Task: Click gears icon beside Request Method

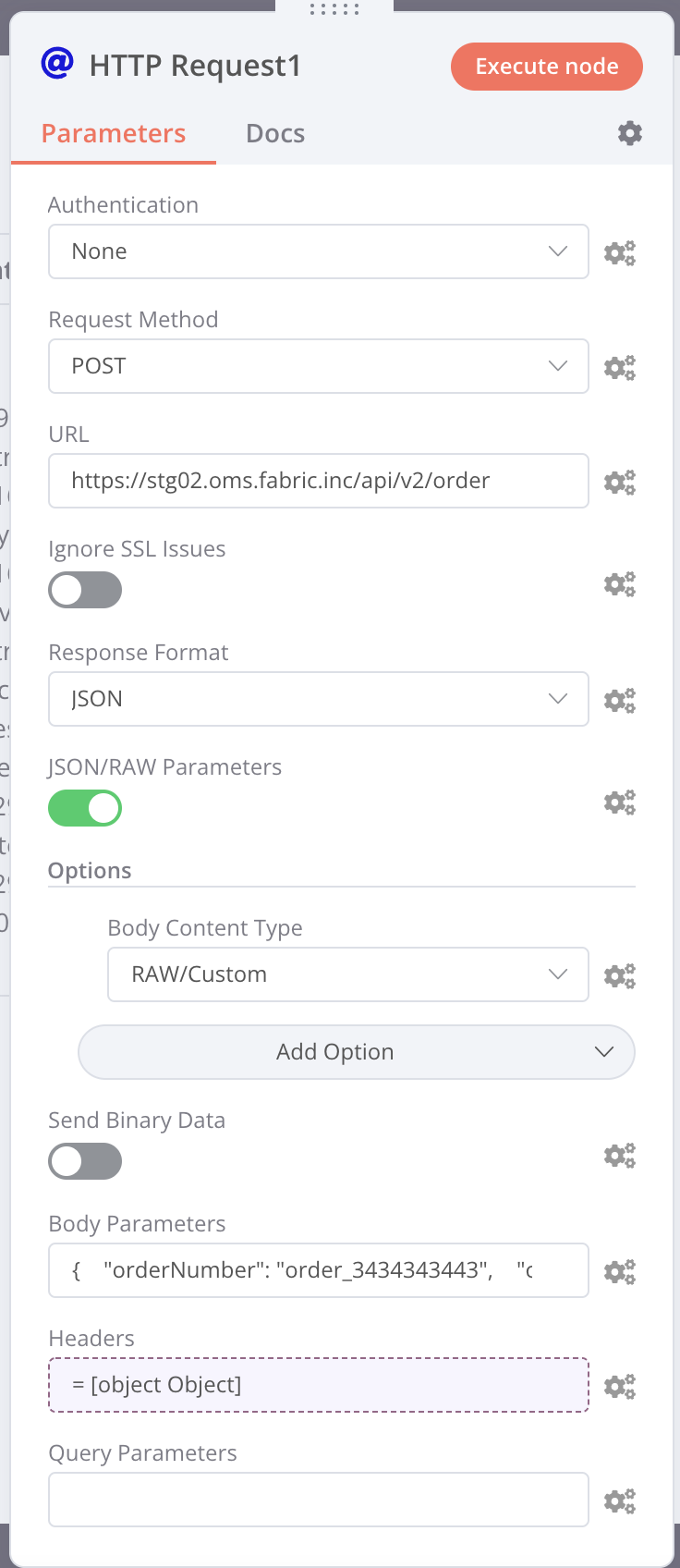Action: click(620, 367)
